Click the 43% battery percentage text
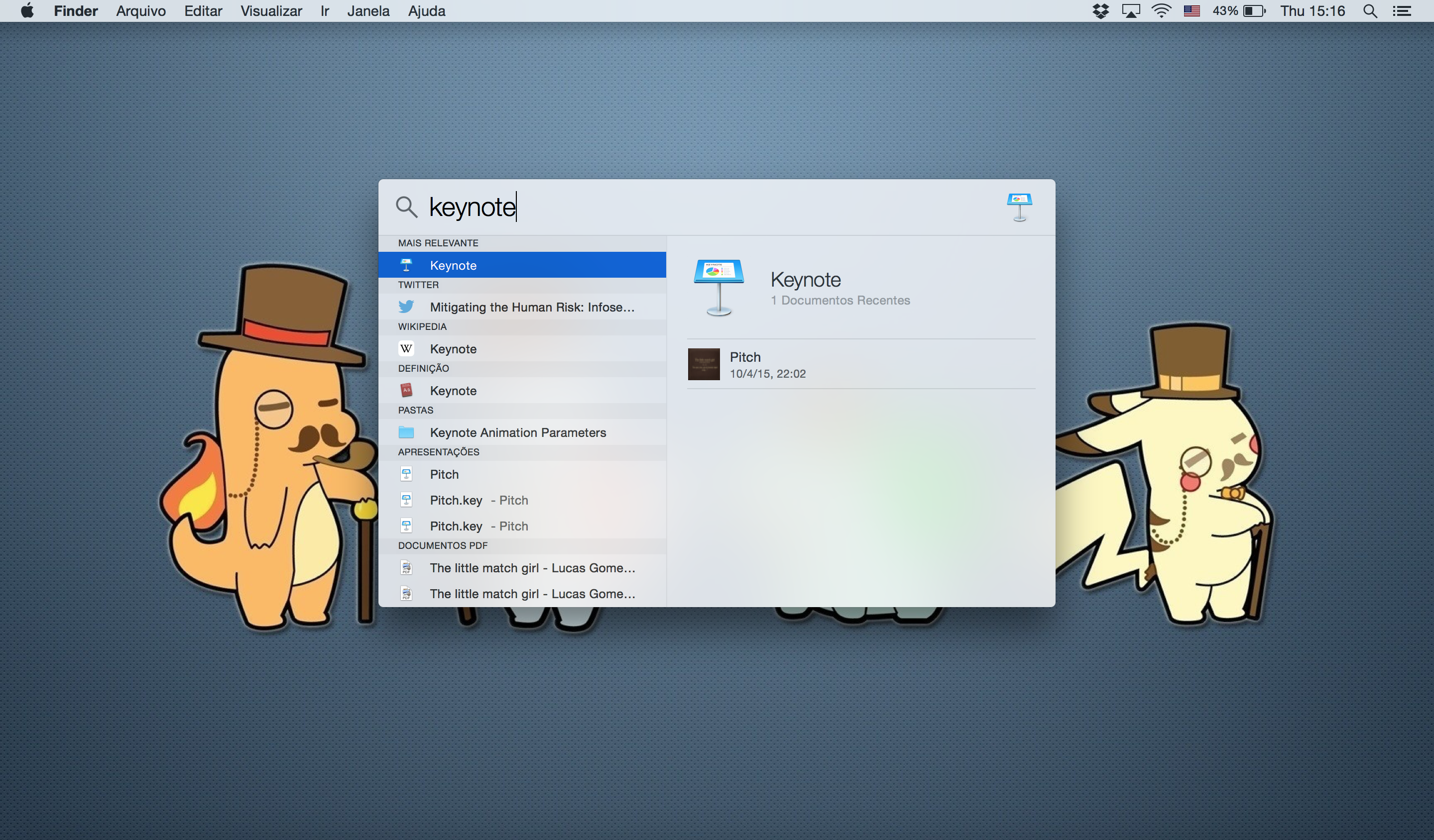Image resolution: width=1434 pixels, height=840 pixels. pyautogui.click(x=1225, y=11)
